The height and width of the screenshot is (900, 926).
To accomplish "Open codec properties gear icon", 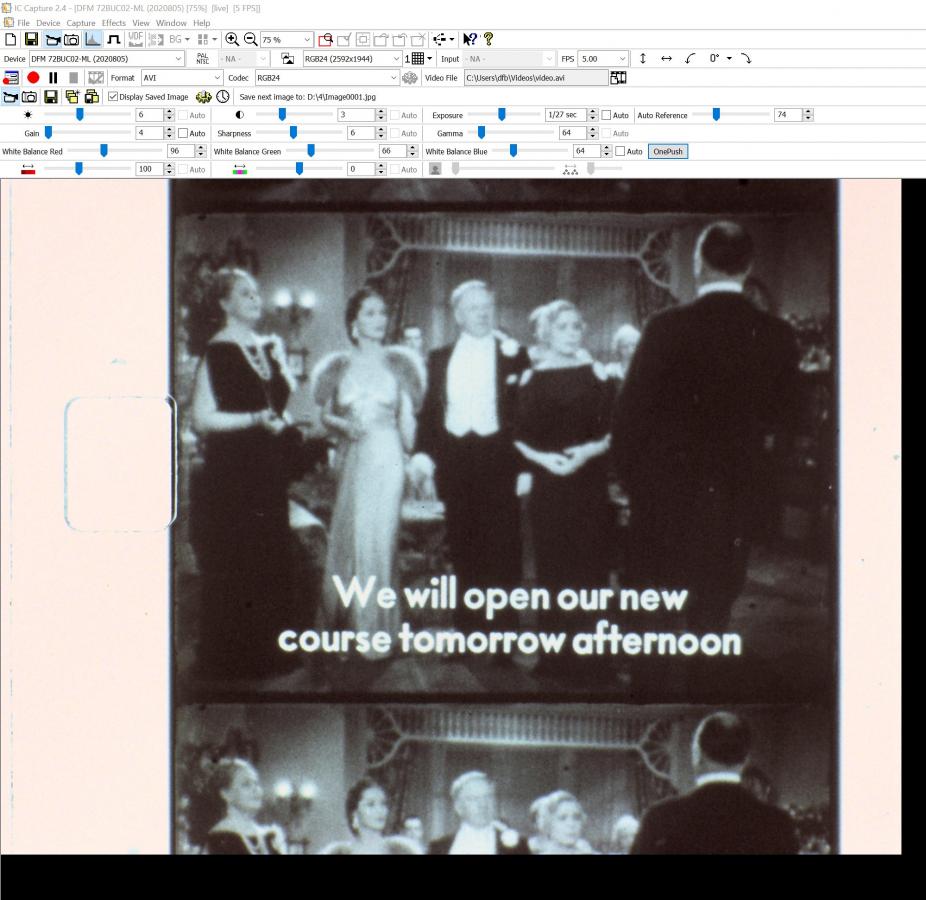I will pos(410,77).
